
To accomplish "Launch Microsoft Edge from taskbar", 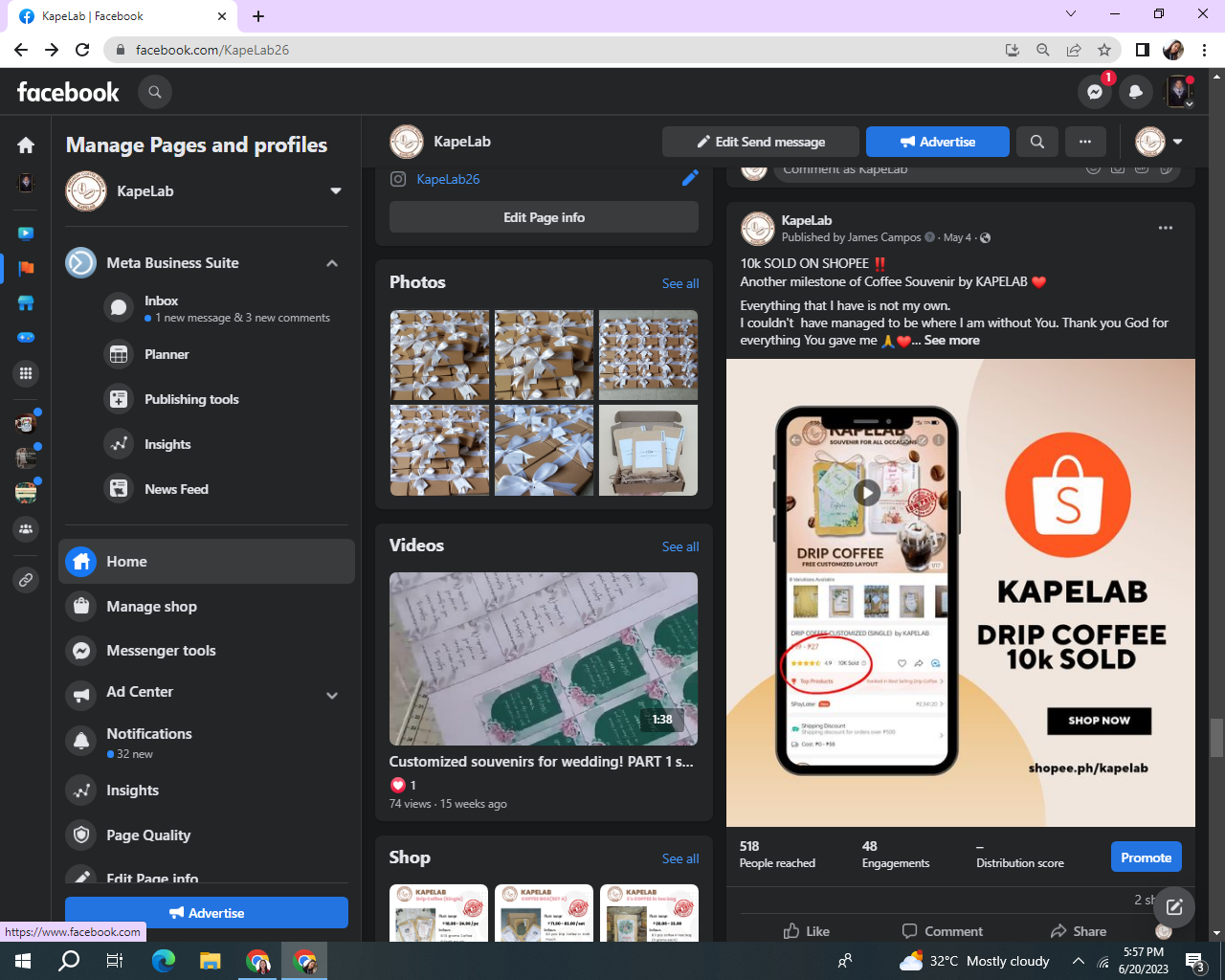I will coord(164,961).
